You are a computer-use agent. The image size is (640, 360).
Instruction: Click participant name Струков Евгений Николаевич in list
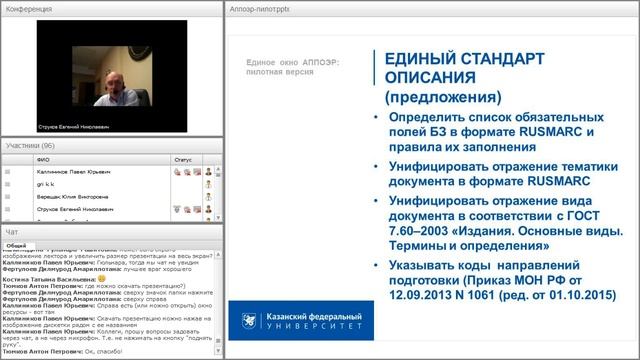(x=75, y=209)
